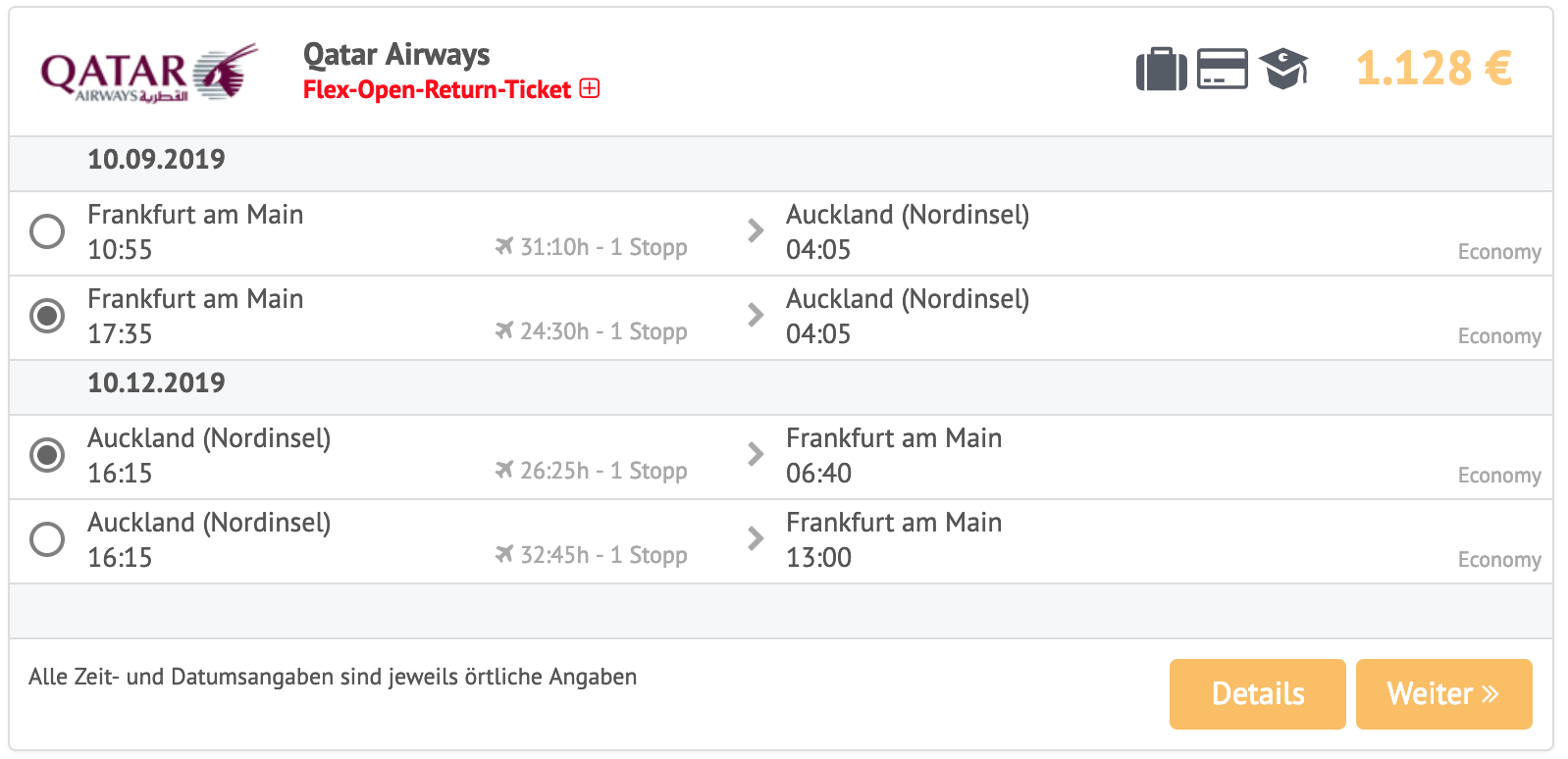The image size is (1568, 759).
Task: Select the 17:35 Frankfurt departure option
Action: pos(47,316)
